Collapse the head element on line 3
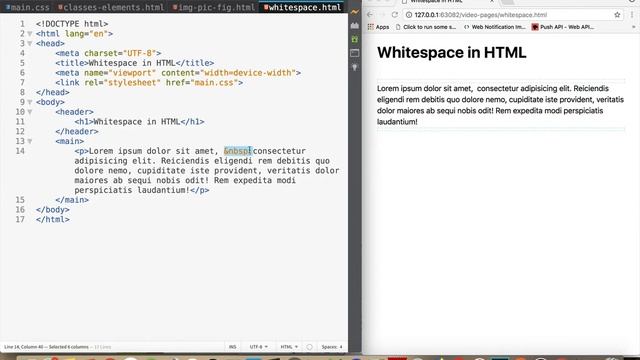Screen dimensions: 640x360 point(30,44)
